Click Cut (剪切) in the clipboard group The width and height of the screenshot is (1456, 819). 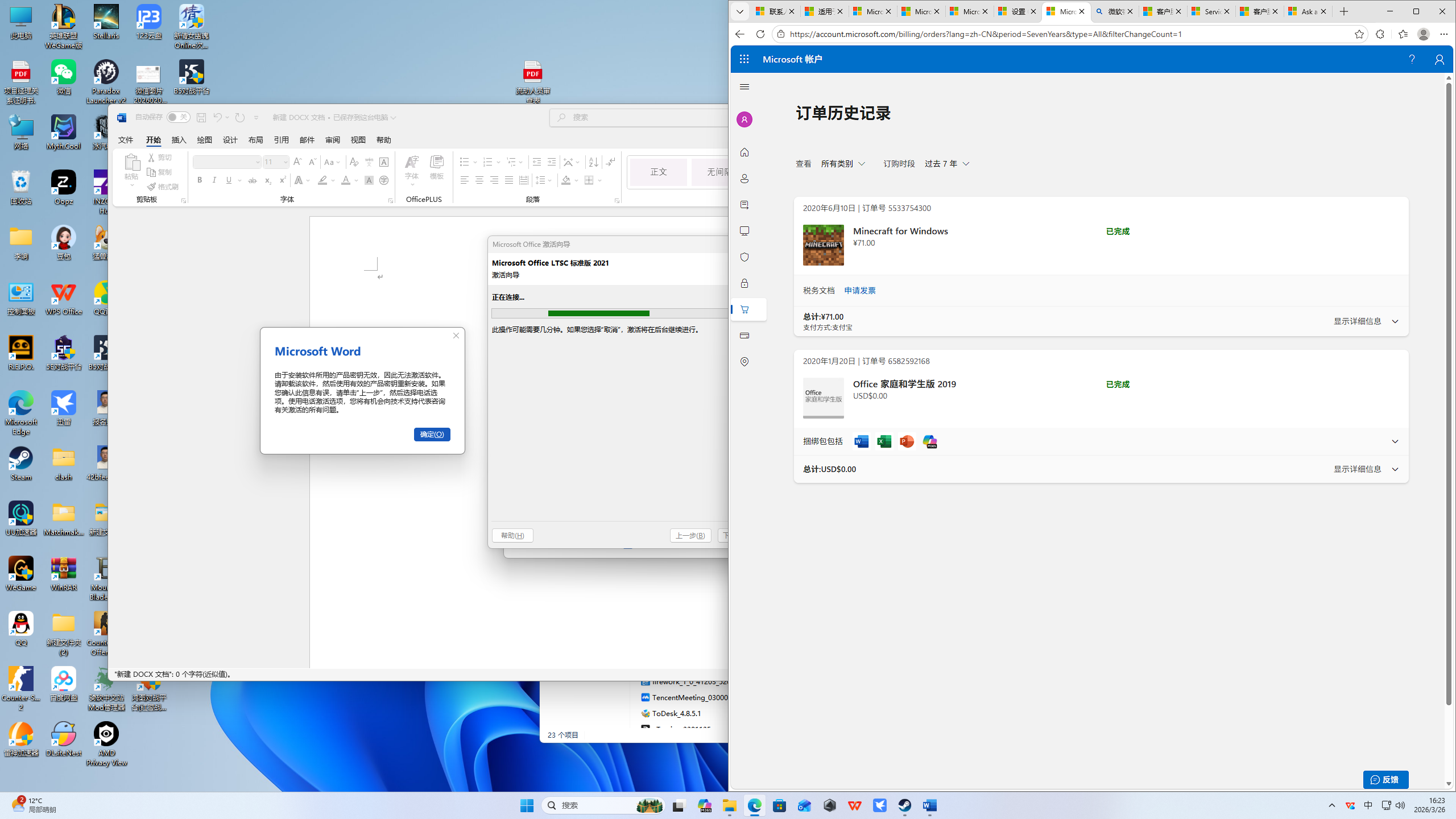pos(160,158)
